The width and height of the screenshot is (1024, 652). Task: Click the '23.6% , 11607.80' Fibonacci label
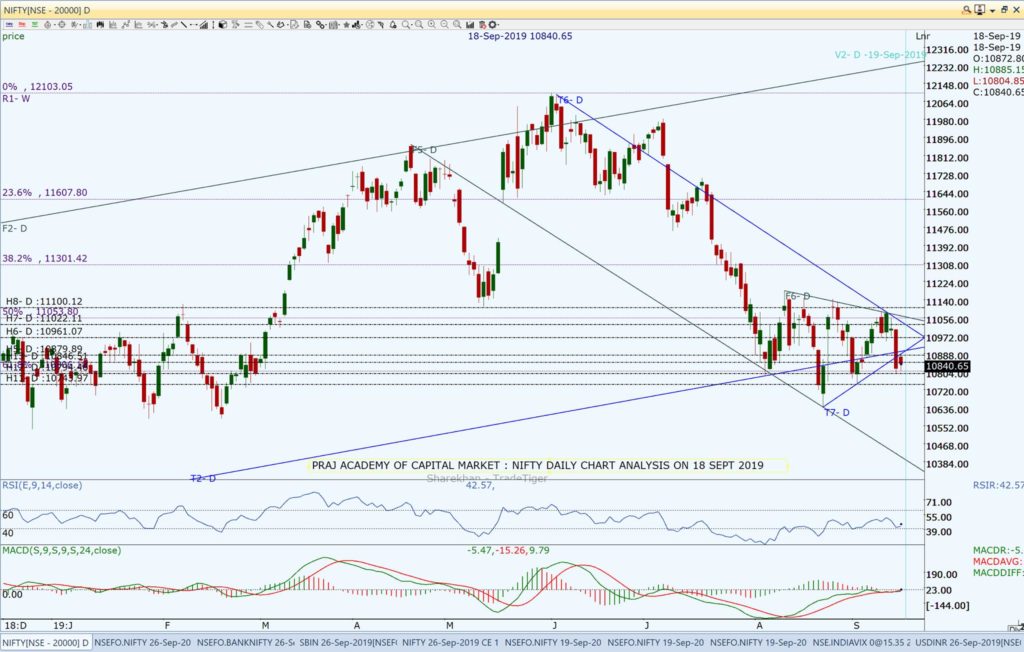pos(44,193)
